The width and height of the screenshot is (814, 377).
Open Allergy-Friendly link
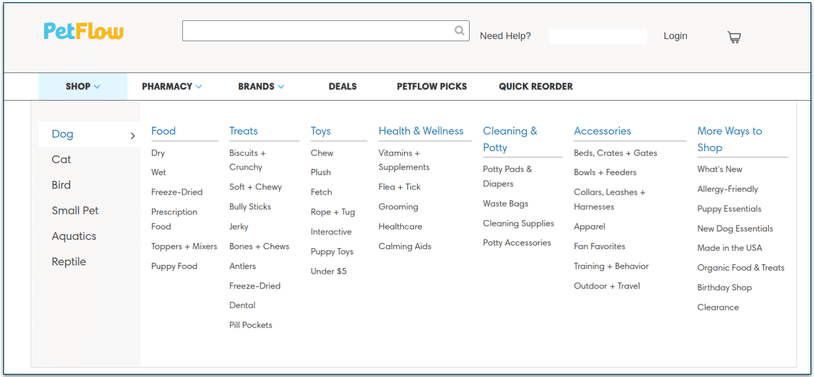728,189
